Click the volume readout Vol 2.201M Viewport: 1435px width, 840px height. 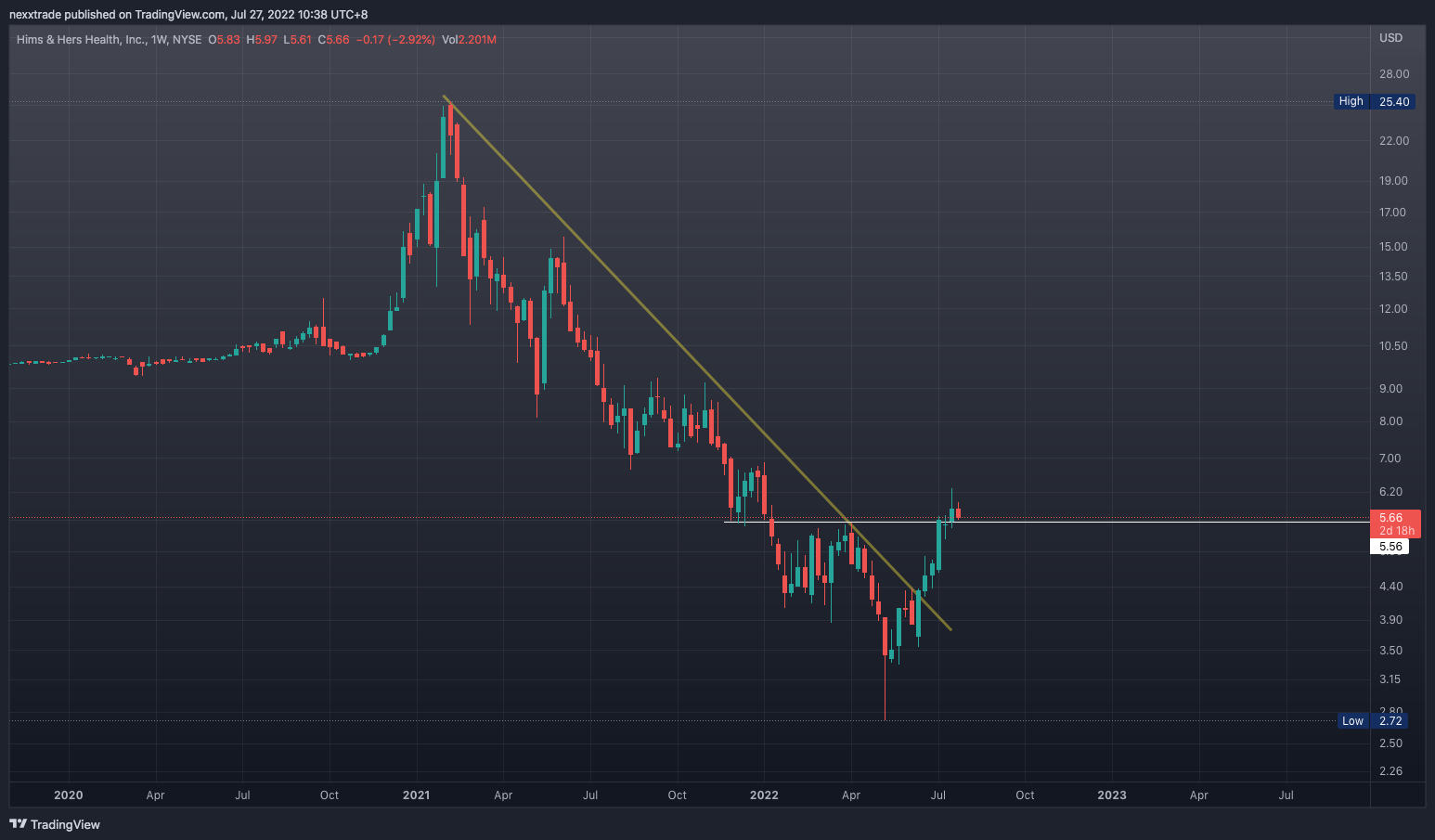(x=469, y=40)
